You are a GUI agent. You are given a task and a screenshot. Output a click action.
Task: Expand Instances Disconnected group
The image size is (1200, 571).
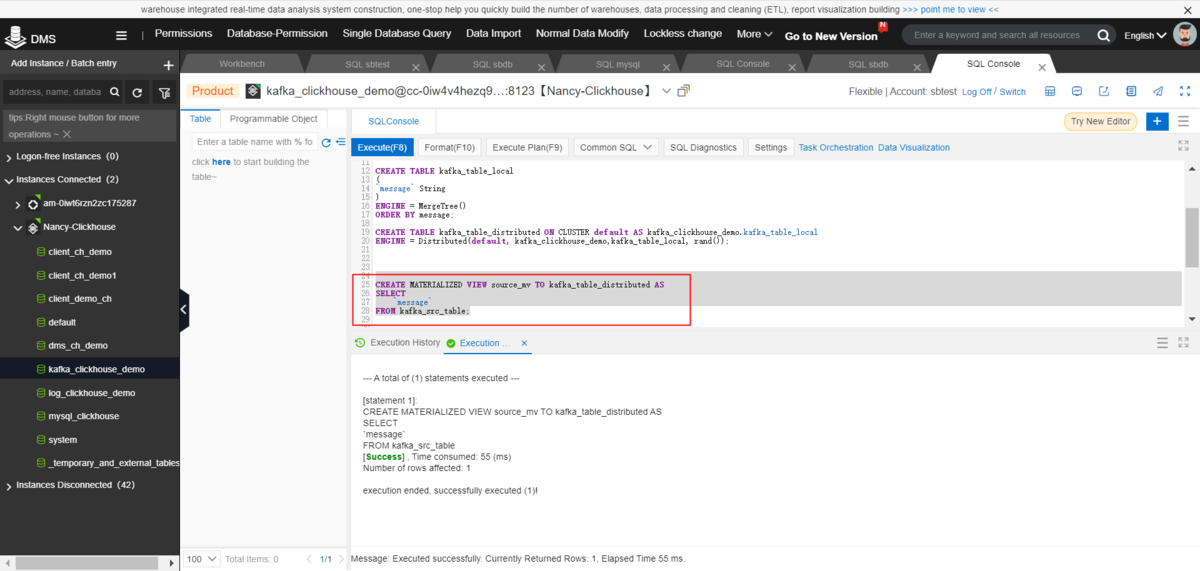click(9, 485)
